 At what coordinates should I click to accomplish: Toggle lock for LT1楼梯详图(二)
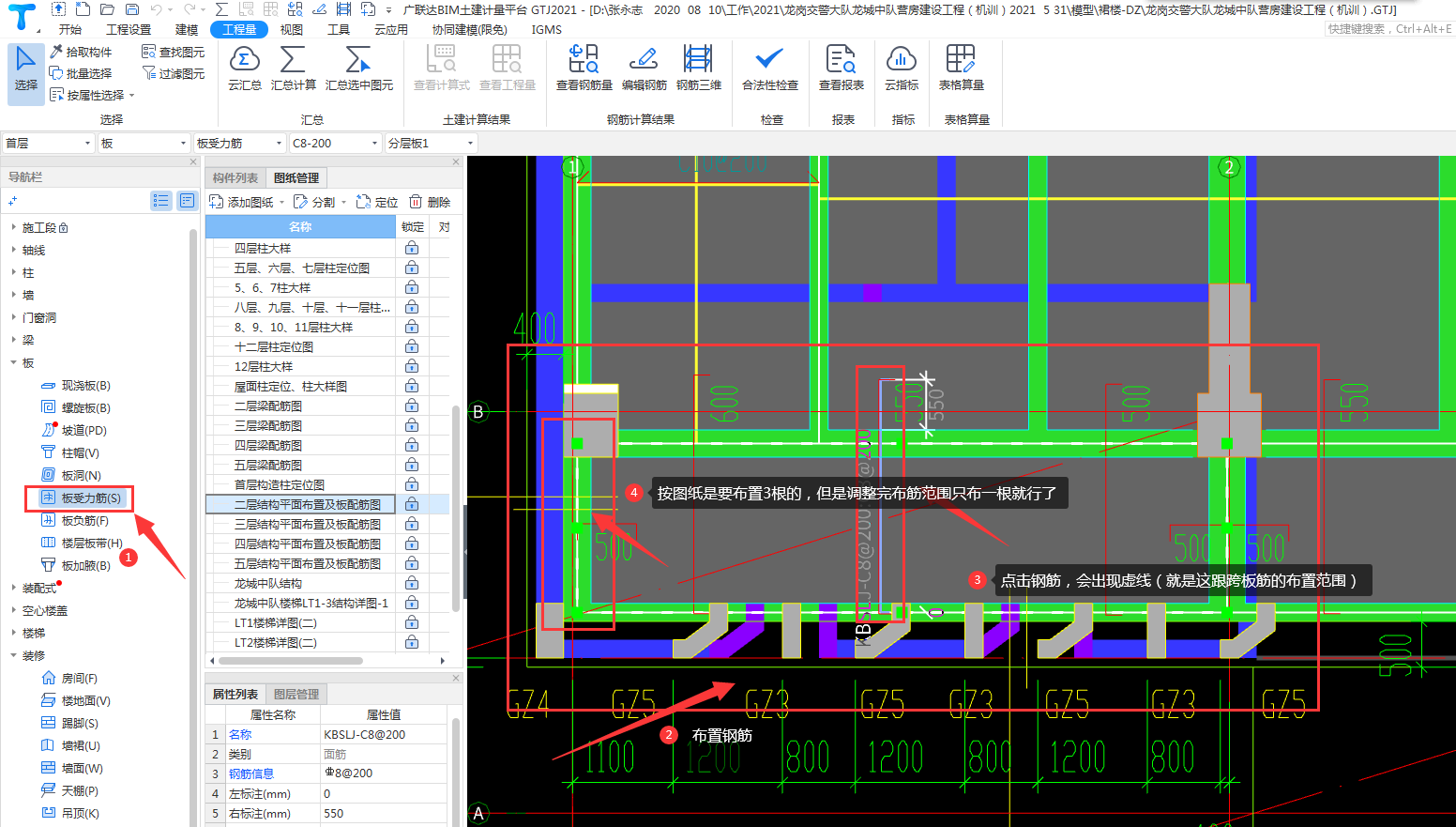(x=412, y=622)
